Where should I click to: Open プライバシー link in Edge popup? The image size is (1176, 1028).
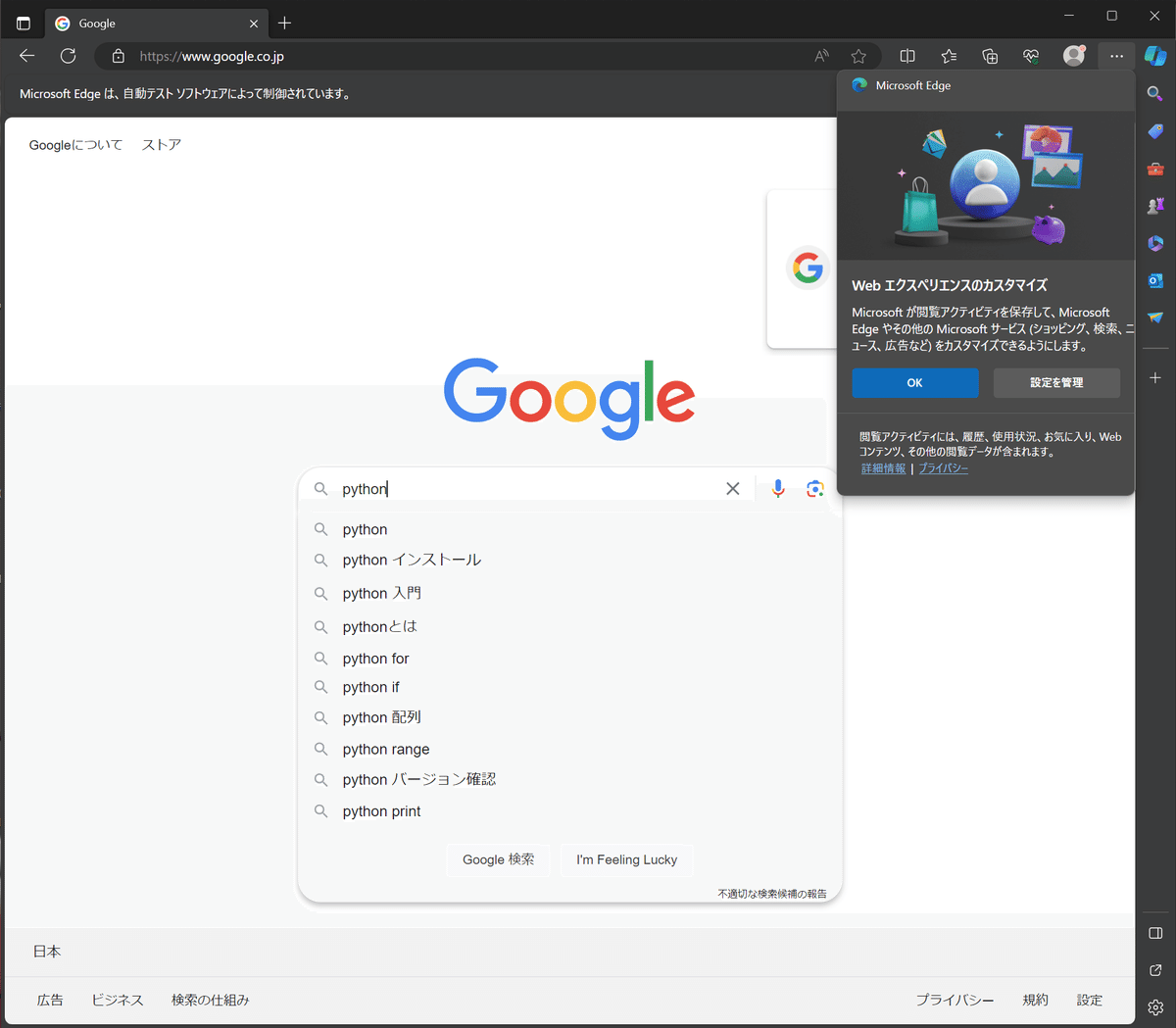[x=943, y=468]
